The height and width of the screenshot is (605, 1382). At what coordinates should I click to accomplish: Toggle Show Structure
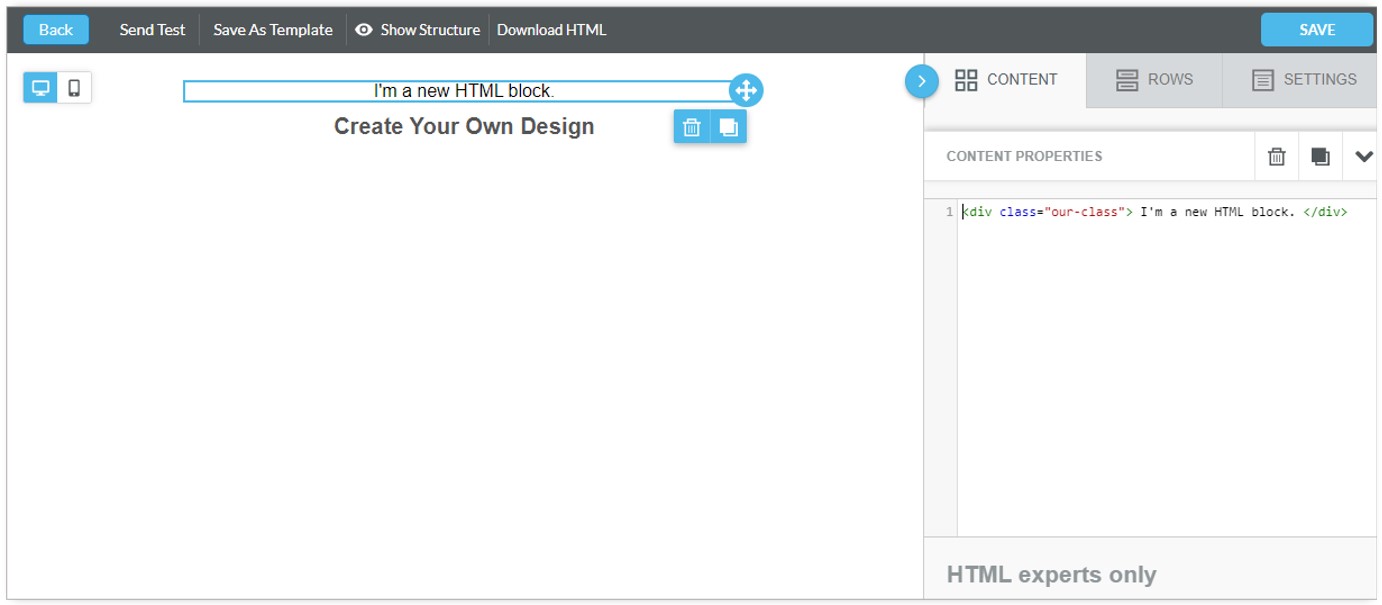point(418,30)
